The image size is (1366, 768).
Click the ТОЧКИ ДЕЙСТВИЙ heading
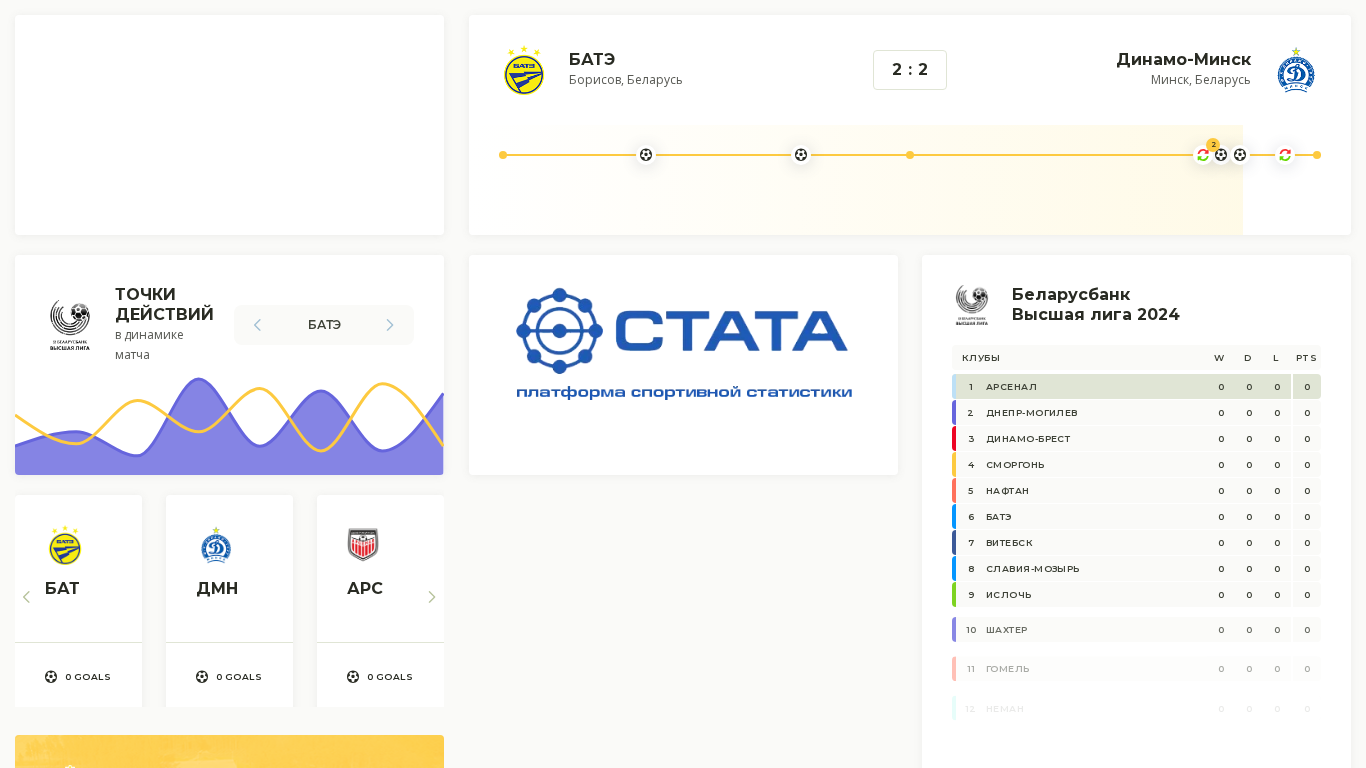(x=165, y=304)
